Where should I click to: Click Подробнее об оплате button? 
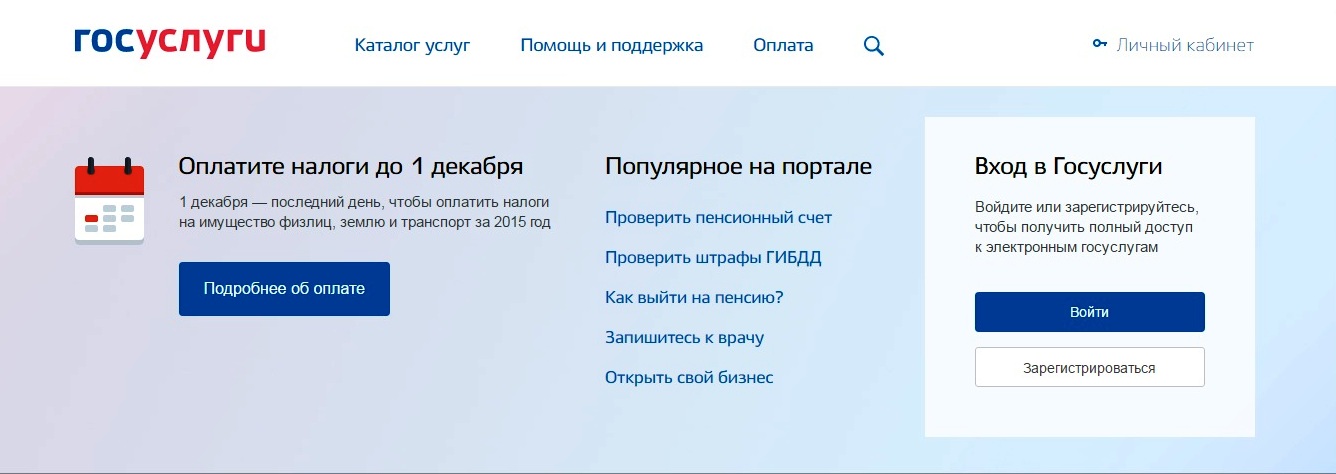tap(284, 289)
